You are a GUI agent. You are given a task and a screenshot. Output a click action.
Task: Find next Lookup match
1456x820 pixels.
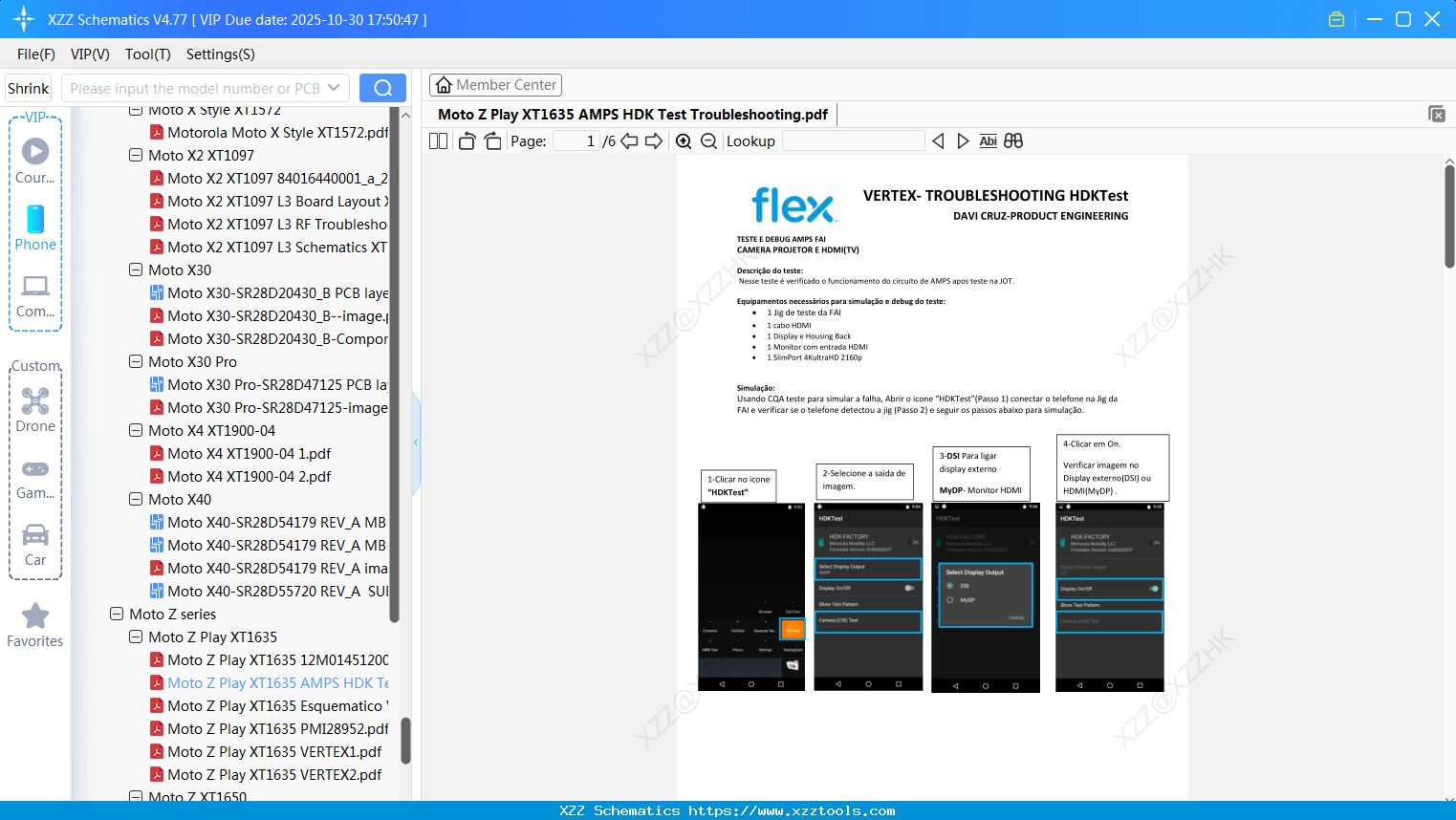[x=963, y=140]
